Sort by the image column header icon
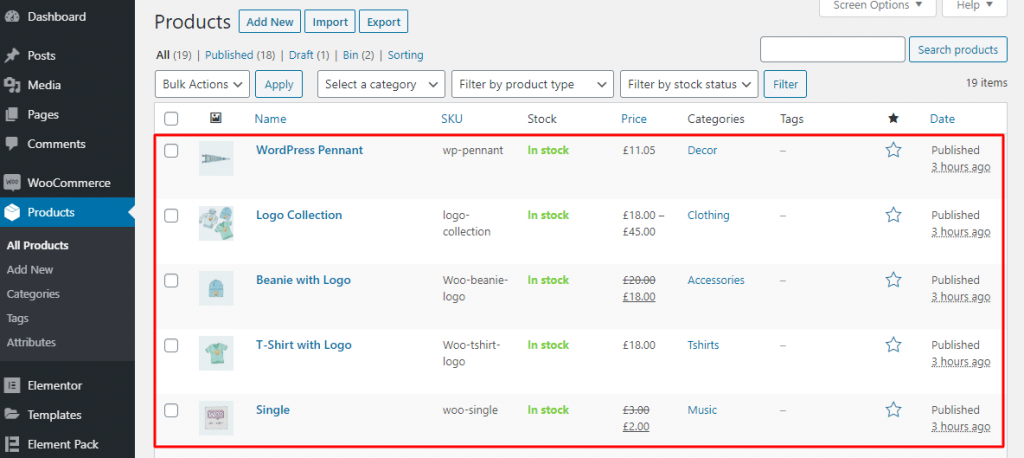This screenshot has width=1024, height=458. (x=215, y=119)
